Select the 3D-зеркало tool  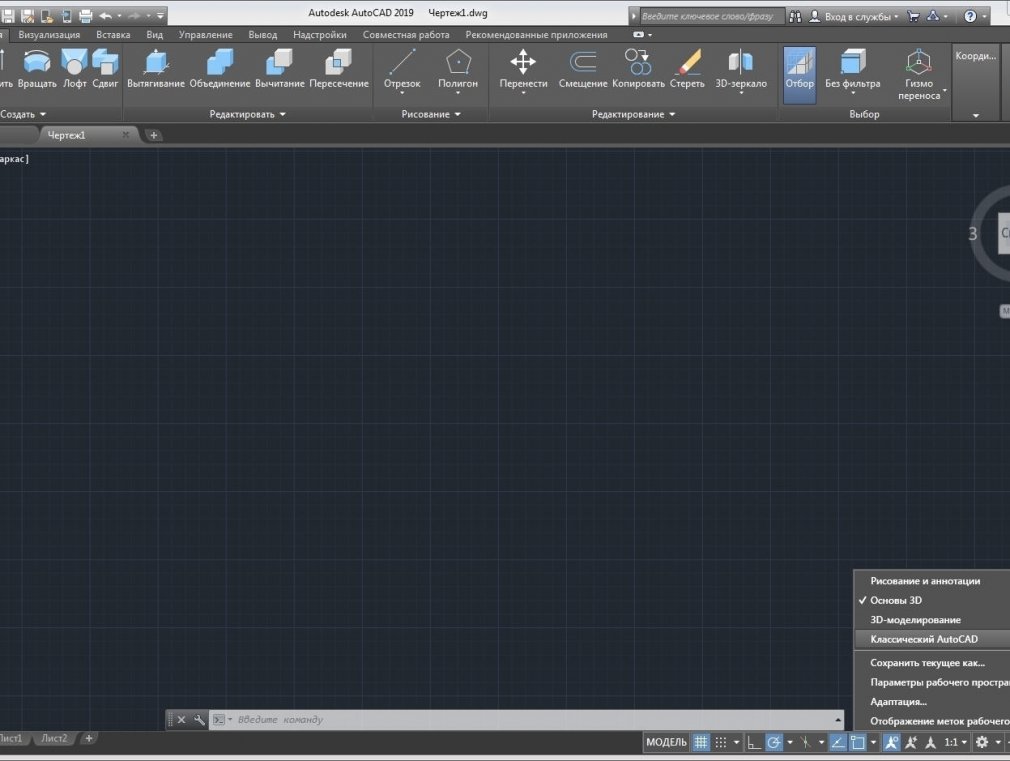(x=741, y=70)
